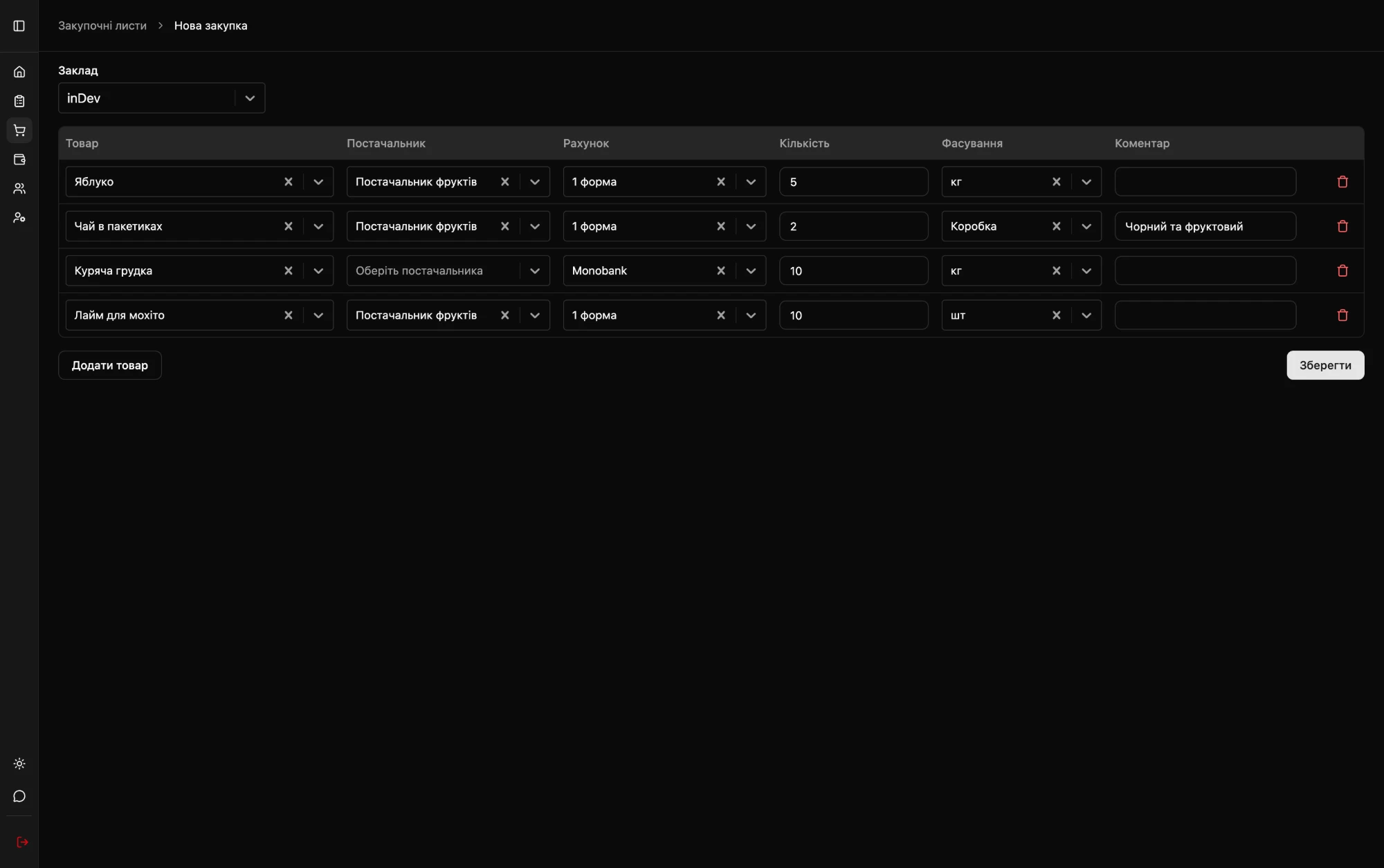Clear Monobank account selection
Viewport: 1384px width, 868px height.
point(721,270)
